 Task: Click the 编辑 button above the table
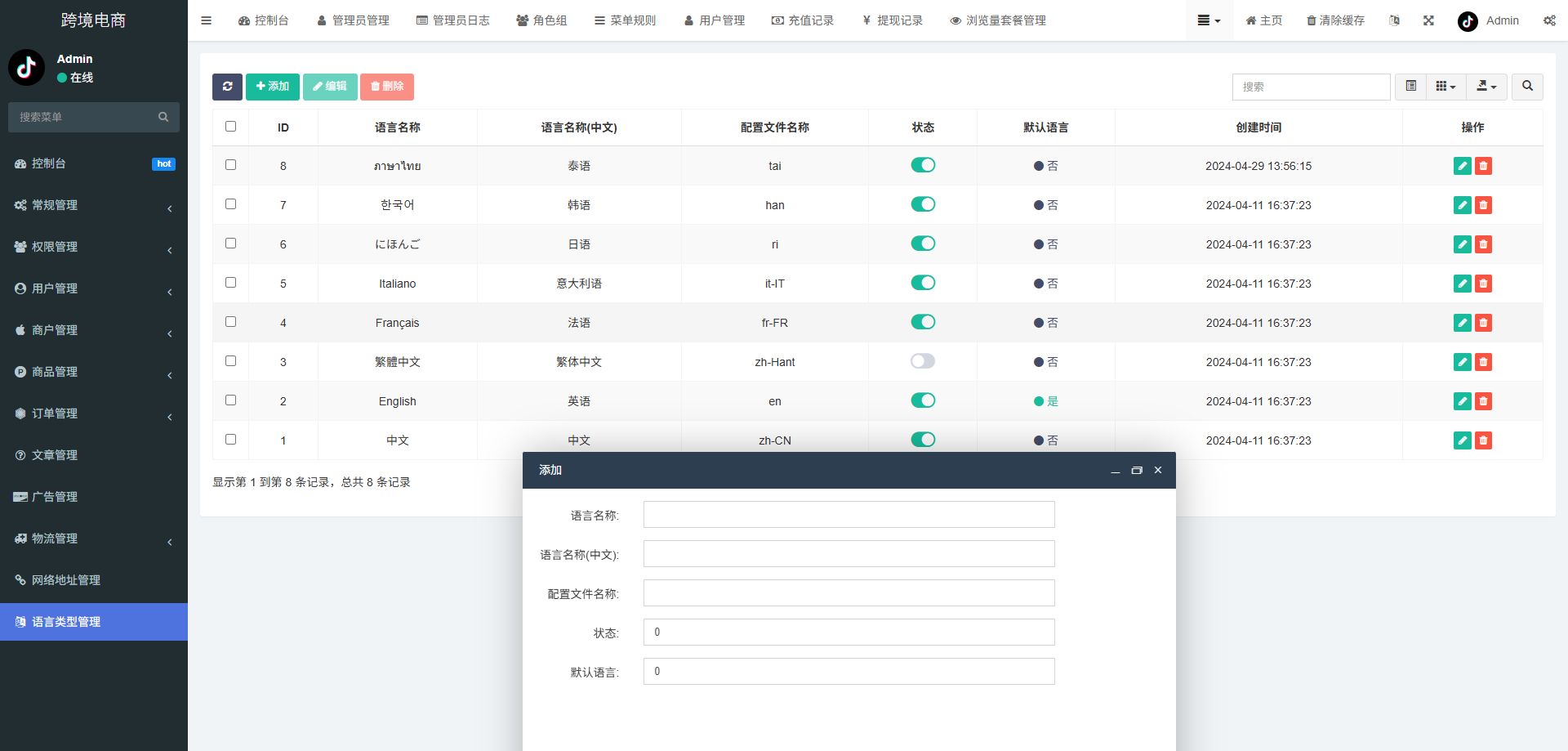click(x=330, y=87)
